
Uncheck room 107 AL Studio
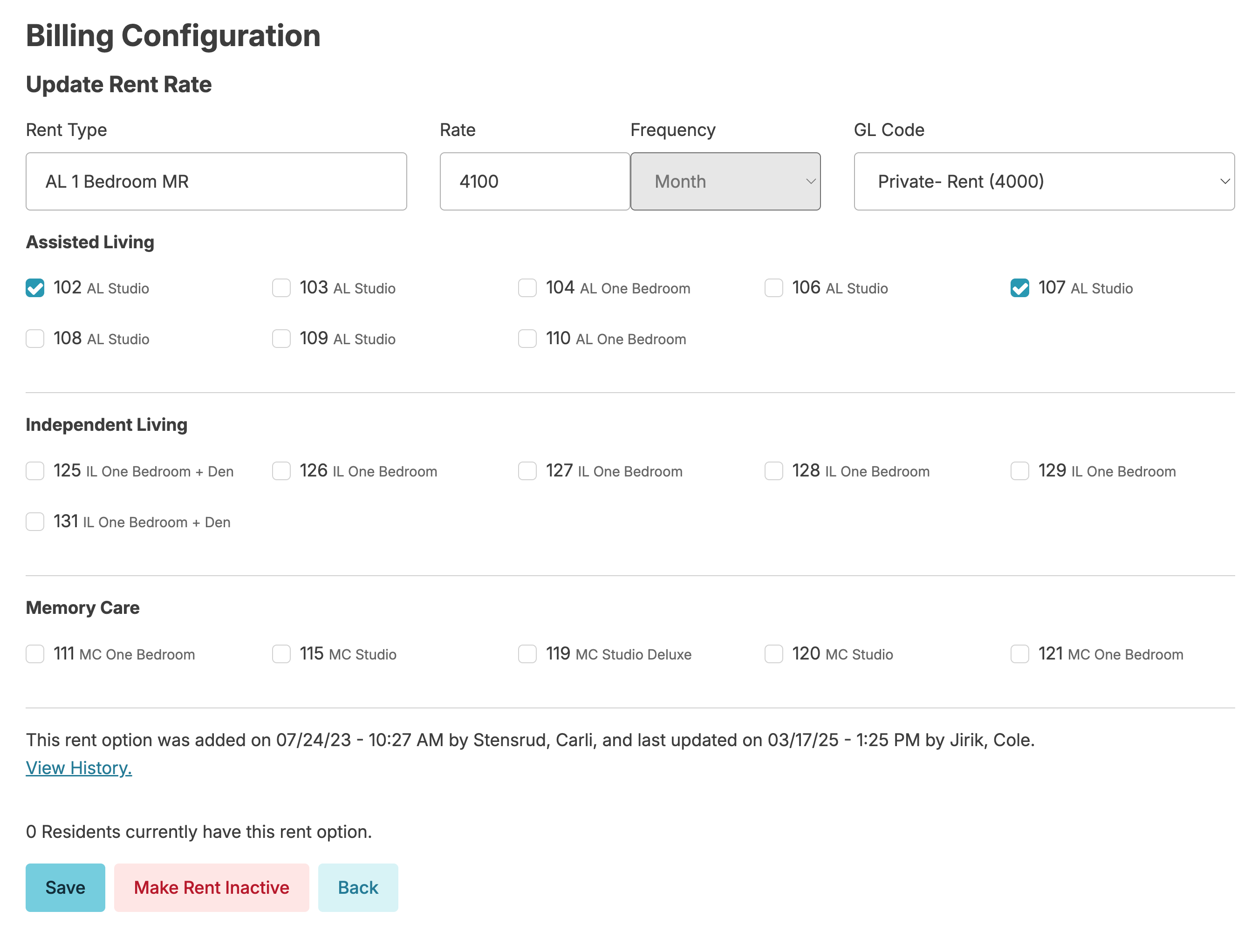(1019, 288)
